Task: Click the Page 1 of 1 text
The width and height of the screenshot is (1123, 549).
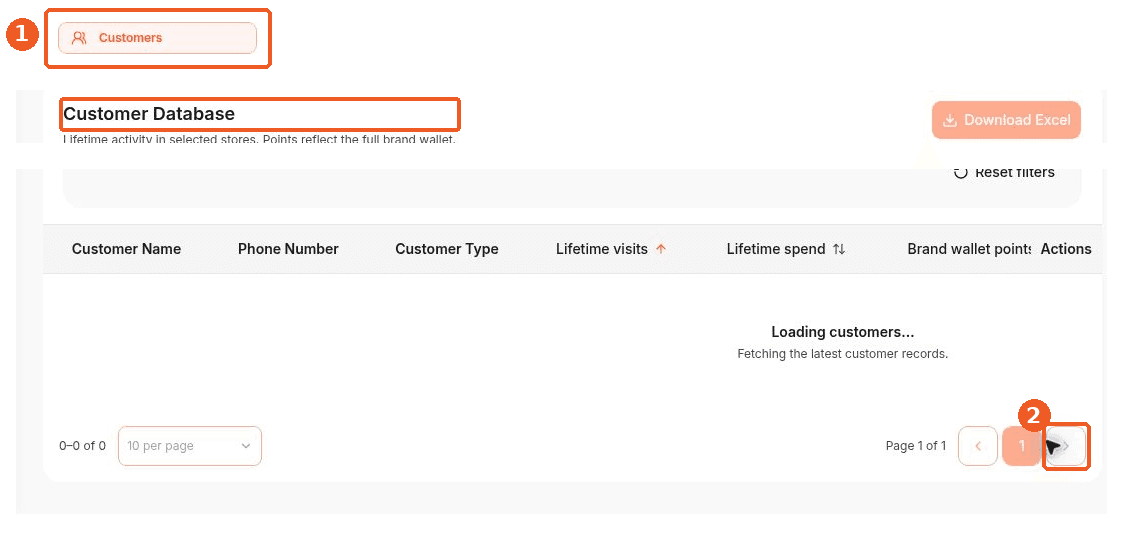Action: click(916, 446)
